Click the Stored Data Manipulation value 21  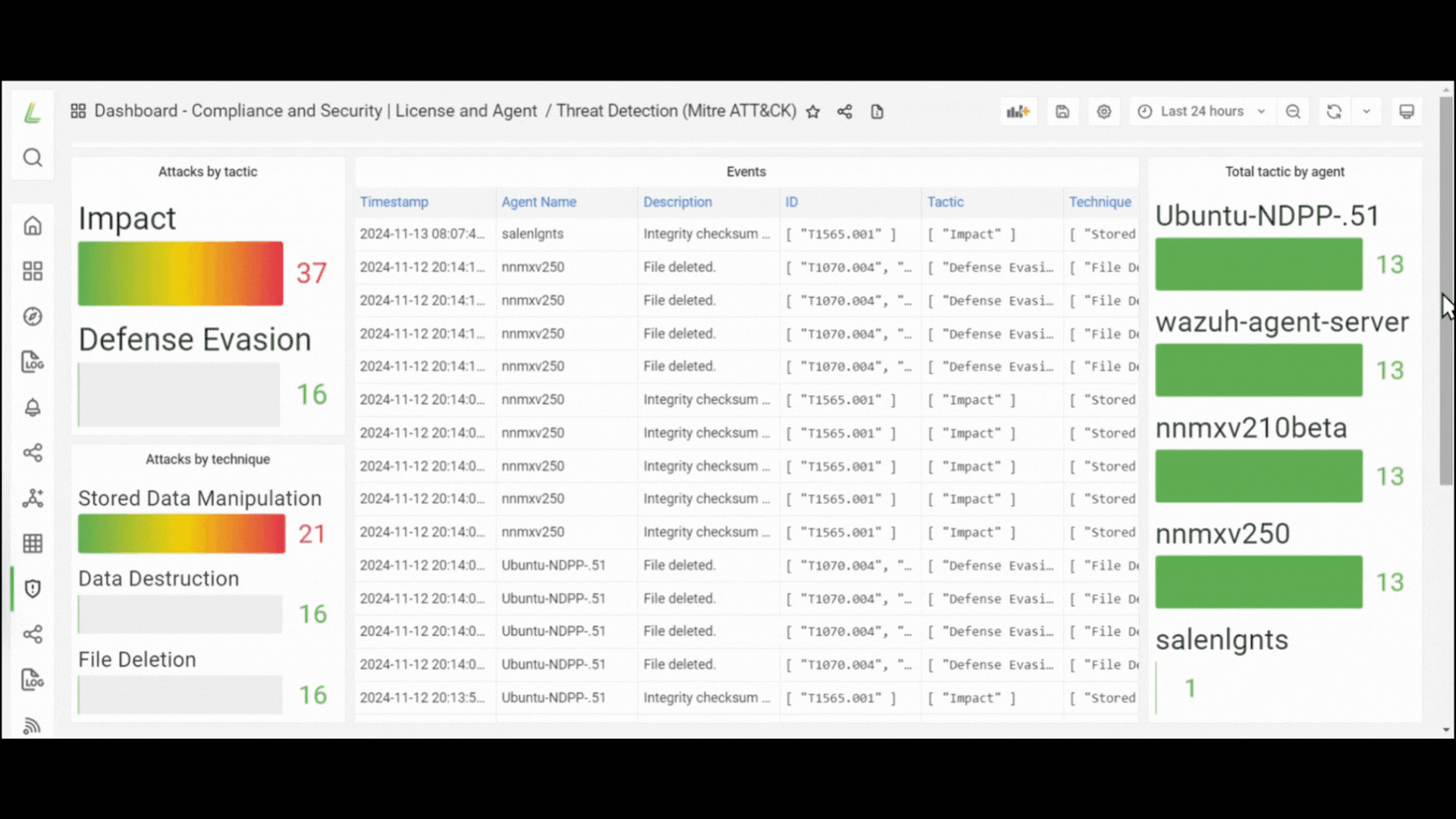[x=311, y=534]
